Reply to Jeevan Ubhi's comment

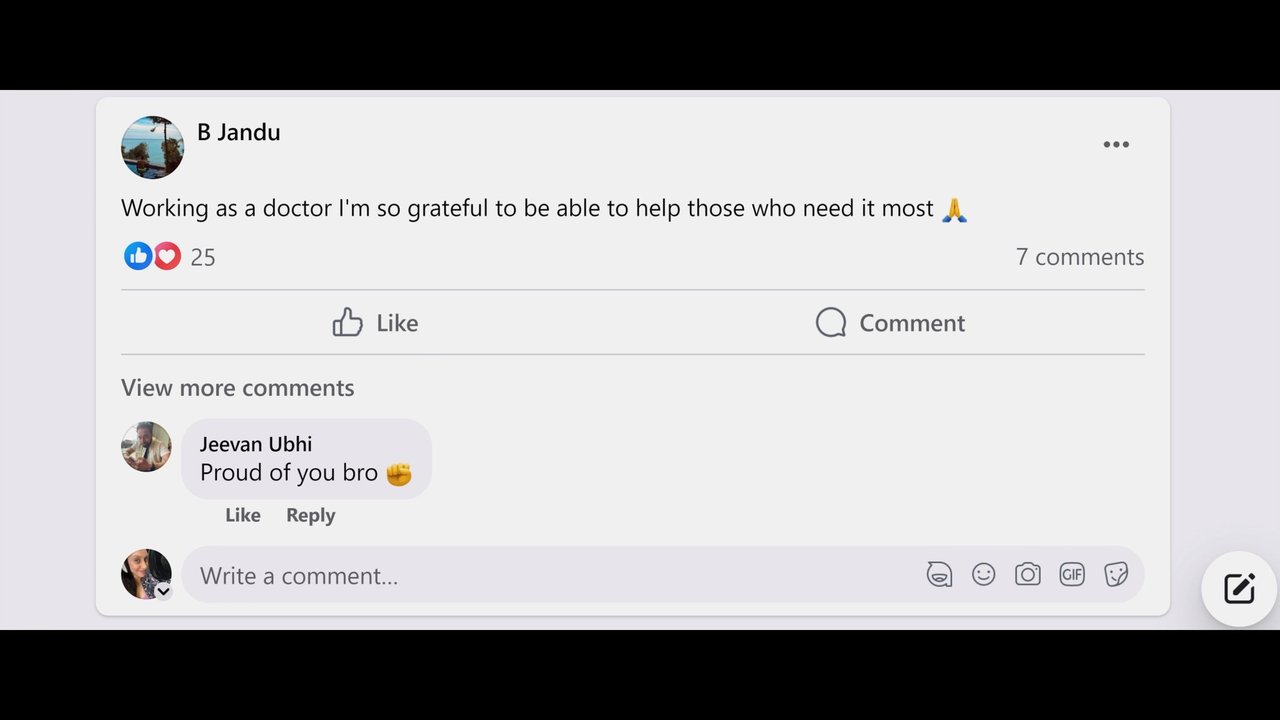311,515
